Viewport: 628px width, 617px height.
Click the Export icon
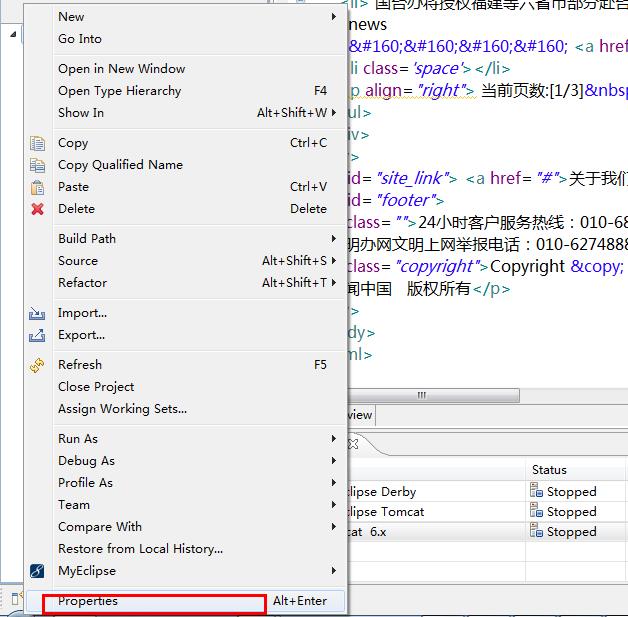[38, 335]
